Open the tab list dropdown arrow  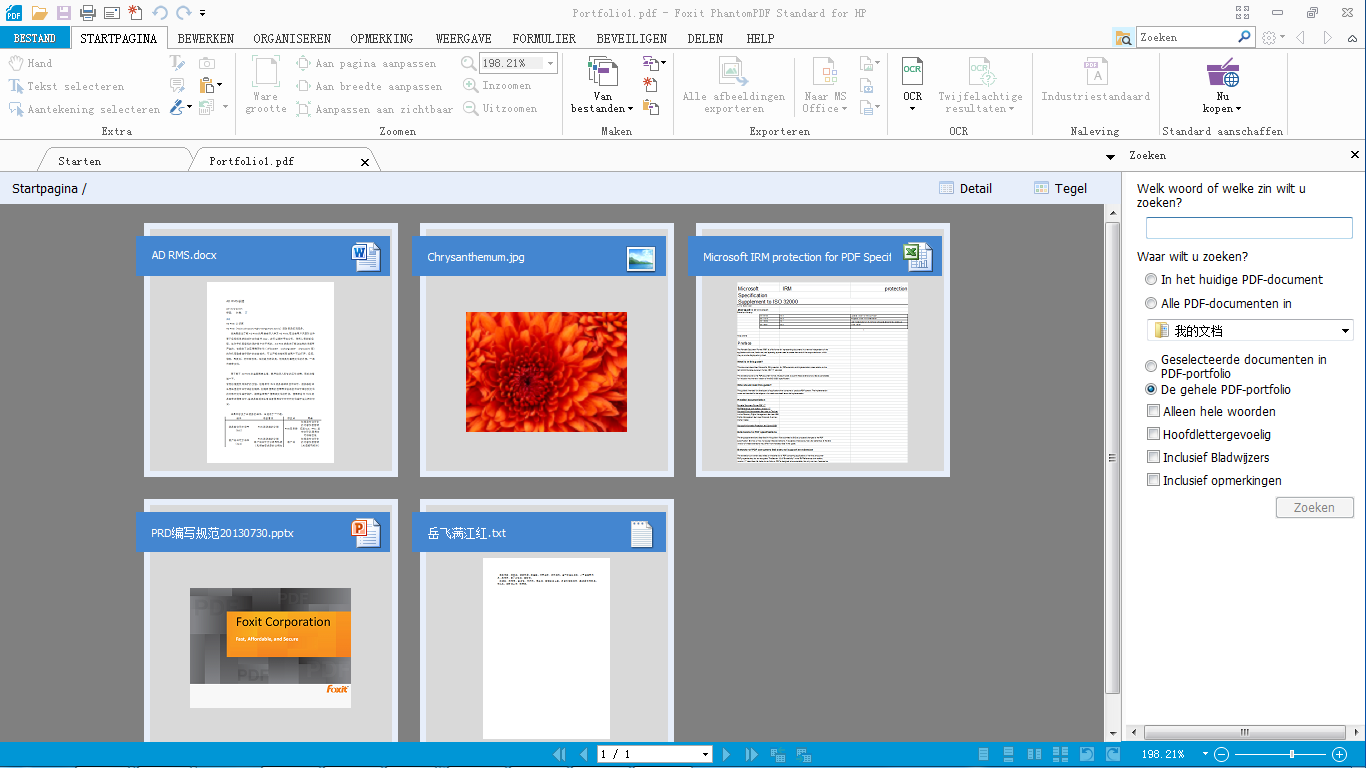pyautogui.click(x=1110, y=158)
